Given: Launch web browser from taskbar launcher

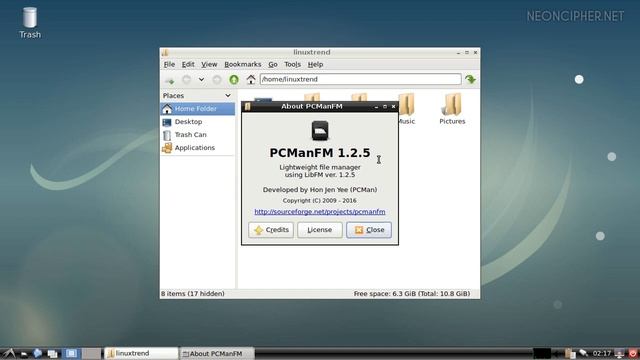Looking at the screenshot, I should tap(38, 353).
